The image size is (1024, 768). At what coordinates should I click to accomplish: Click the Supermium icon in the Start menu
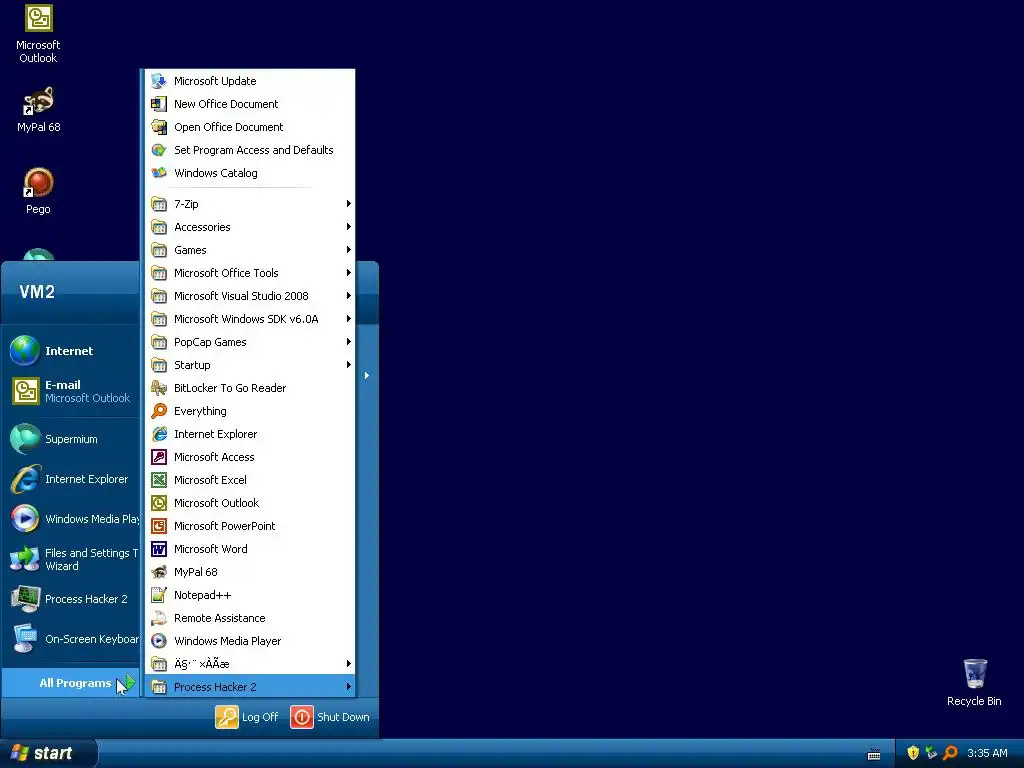pos(25,439)
